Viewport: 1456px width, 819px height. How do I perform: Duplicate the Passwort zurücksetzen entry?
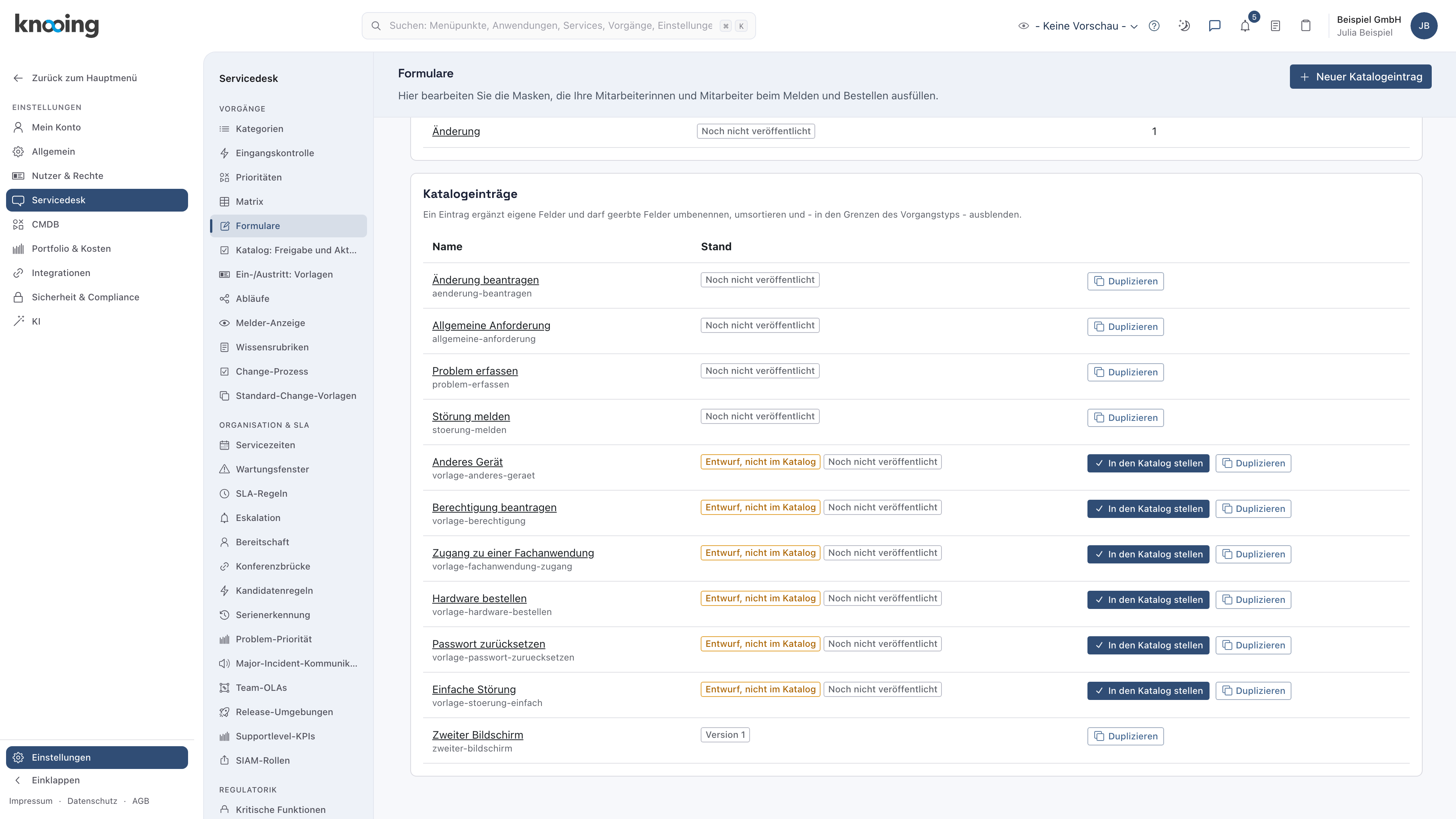click(1253, 645)
